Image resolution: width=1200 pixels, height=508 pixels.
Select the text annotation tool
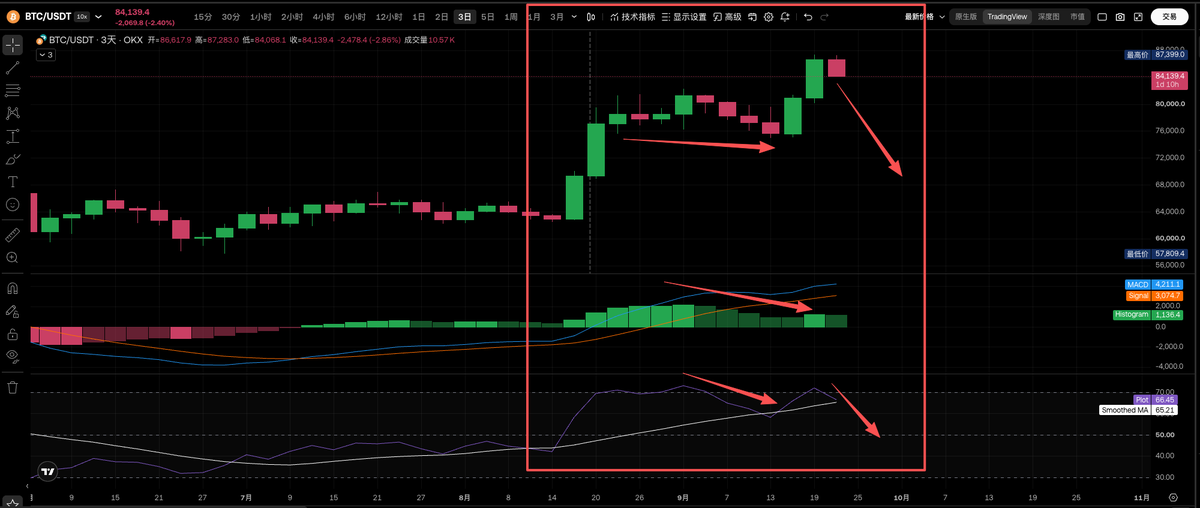click(x=13, y=182)
